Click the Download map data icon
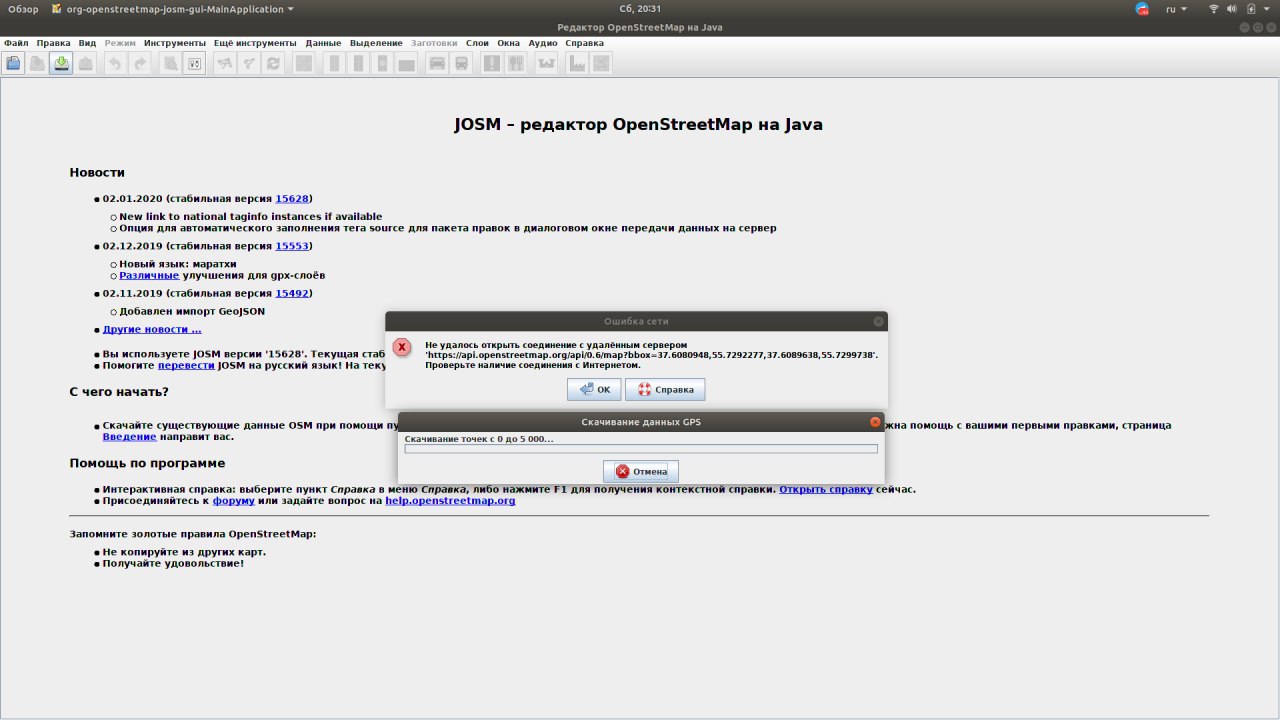Image resolution: width=1280 pixels, height=720 pixels. (x=61, y=64)
